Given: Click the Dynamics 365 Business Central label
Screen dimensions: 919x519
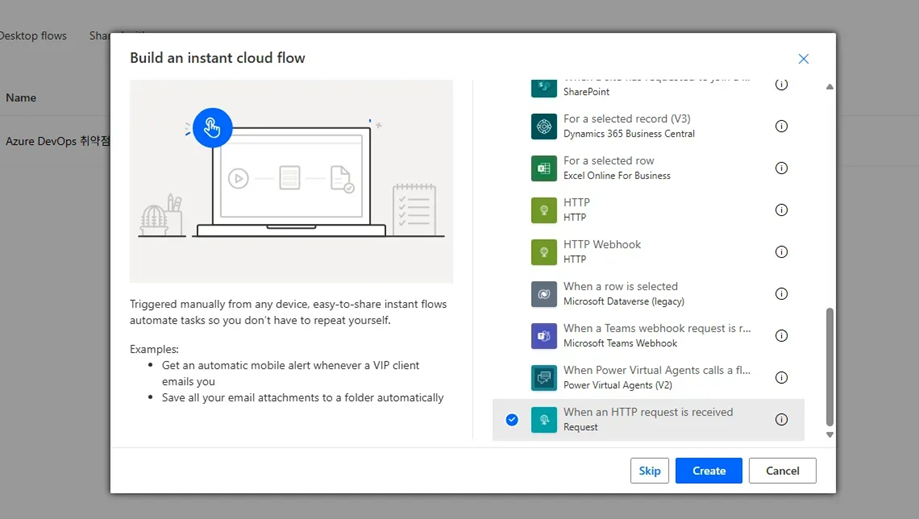Looking at the screenshot, I should pos(629,134).
